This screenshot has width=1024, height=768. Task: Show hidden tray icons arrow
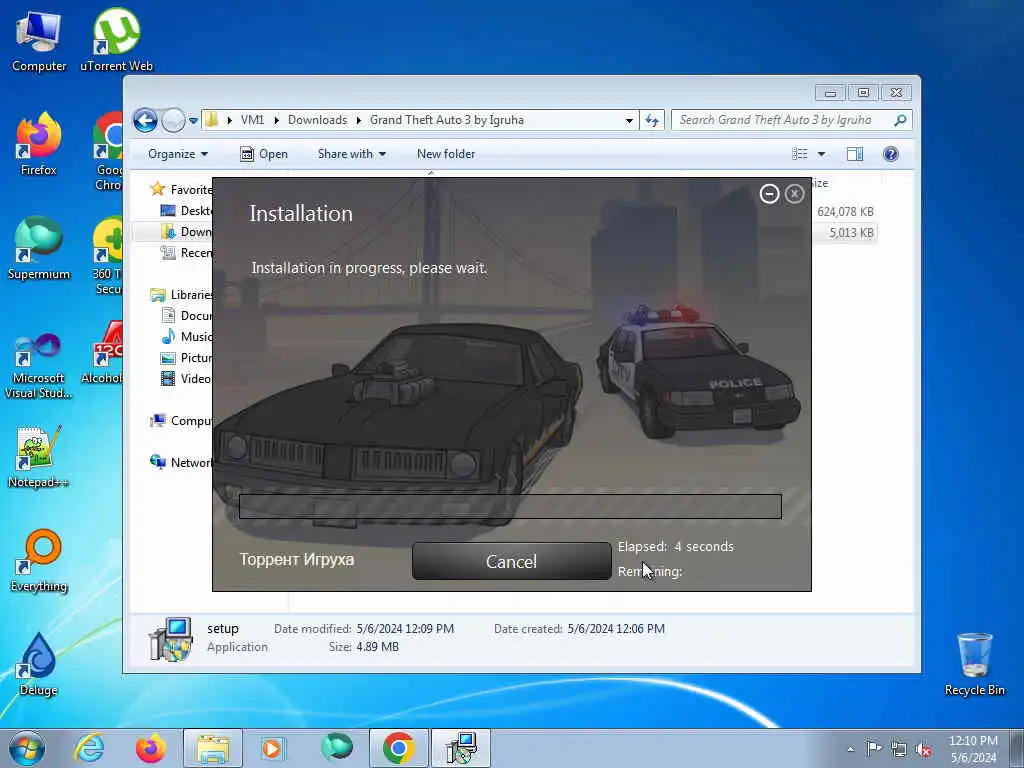pyautogui.click(x=850, y=749)
